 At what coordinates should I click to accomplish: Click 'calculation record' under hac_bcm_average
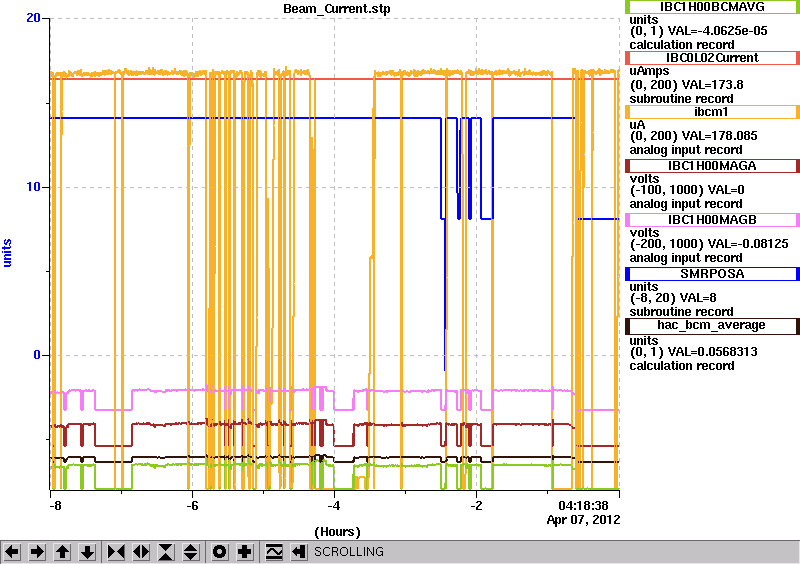pyautogui.click(x=682, y=366)
